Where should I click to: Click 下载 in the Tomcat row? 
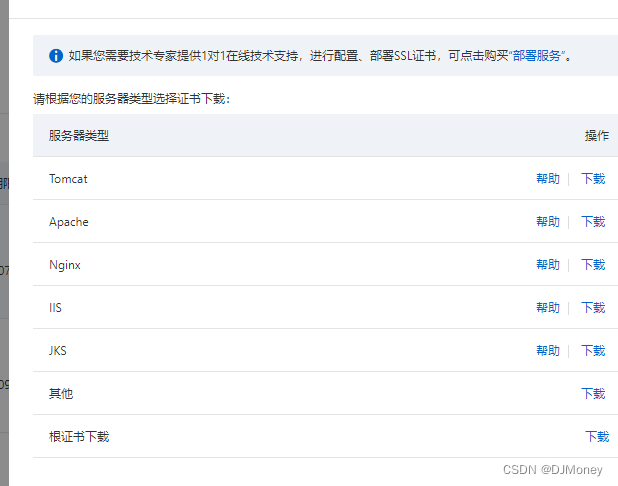coord(593,179)
